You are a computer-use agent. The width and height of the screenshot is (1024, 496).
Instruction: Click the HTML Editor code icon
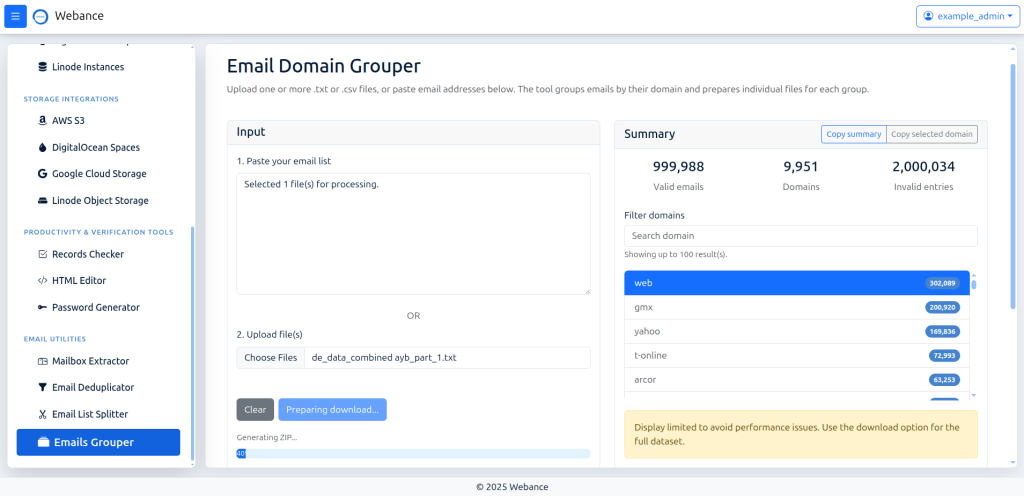coord(42,281)
